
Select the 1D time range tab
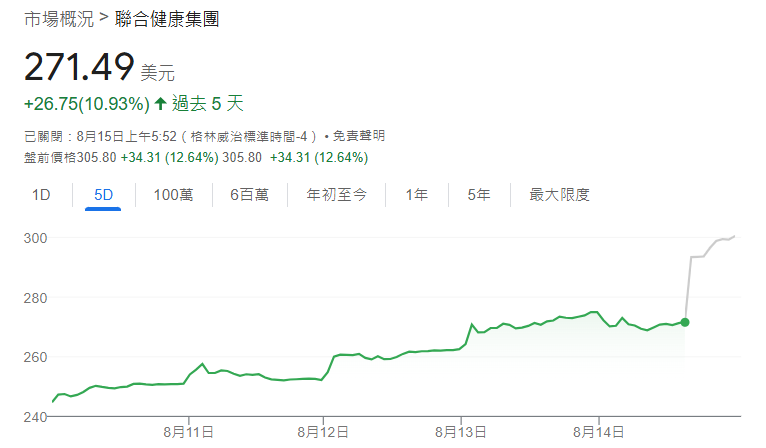click(x=41, y=195)
